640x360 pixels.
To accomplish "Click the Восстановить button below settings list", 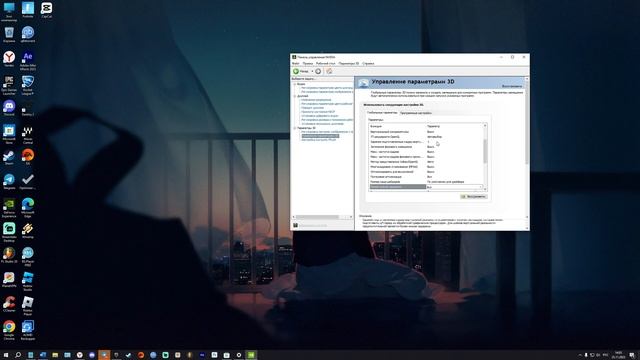I will [473, 197].
